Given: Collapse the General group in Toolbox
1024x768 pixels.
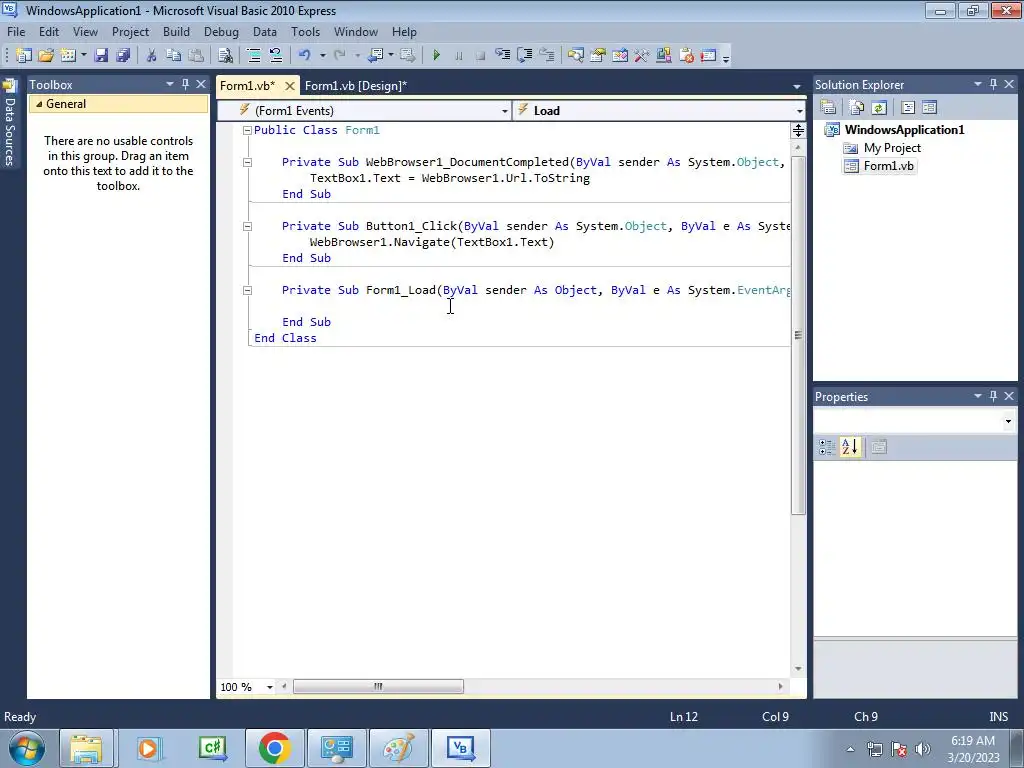Looking at the screenshot, I should click(x=39, y=104).
